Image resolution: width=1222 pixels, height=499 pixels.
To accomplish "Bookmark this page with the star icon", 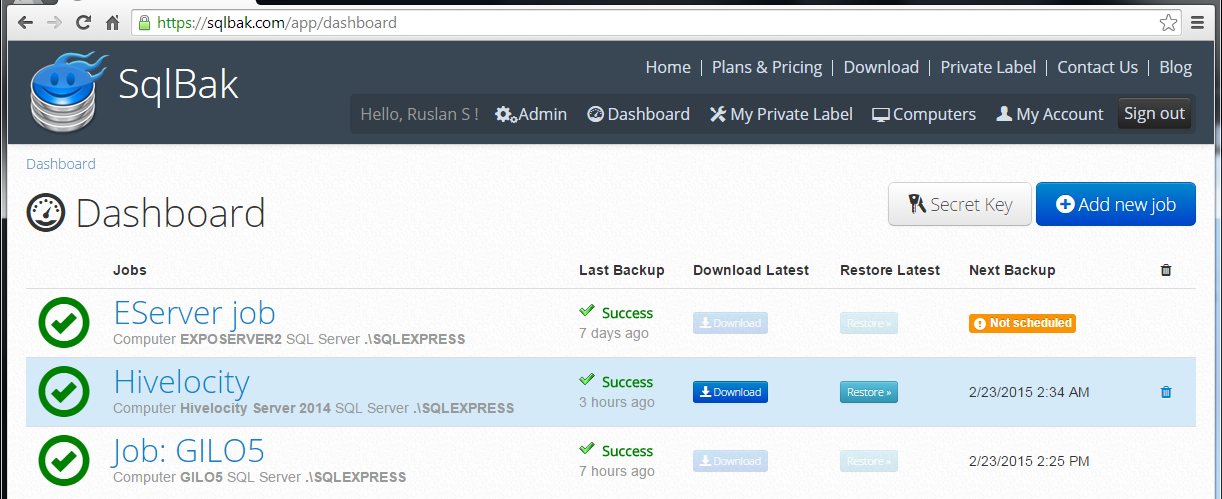I will [1167, 22].
